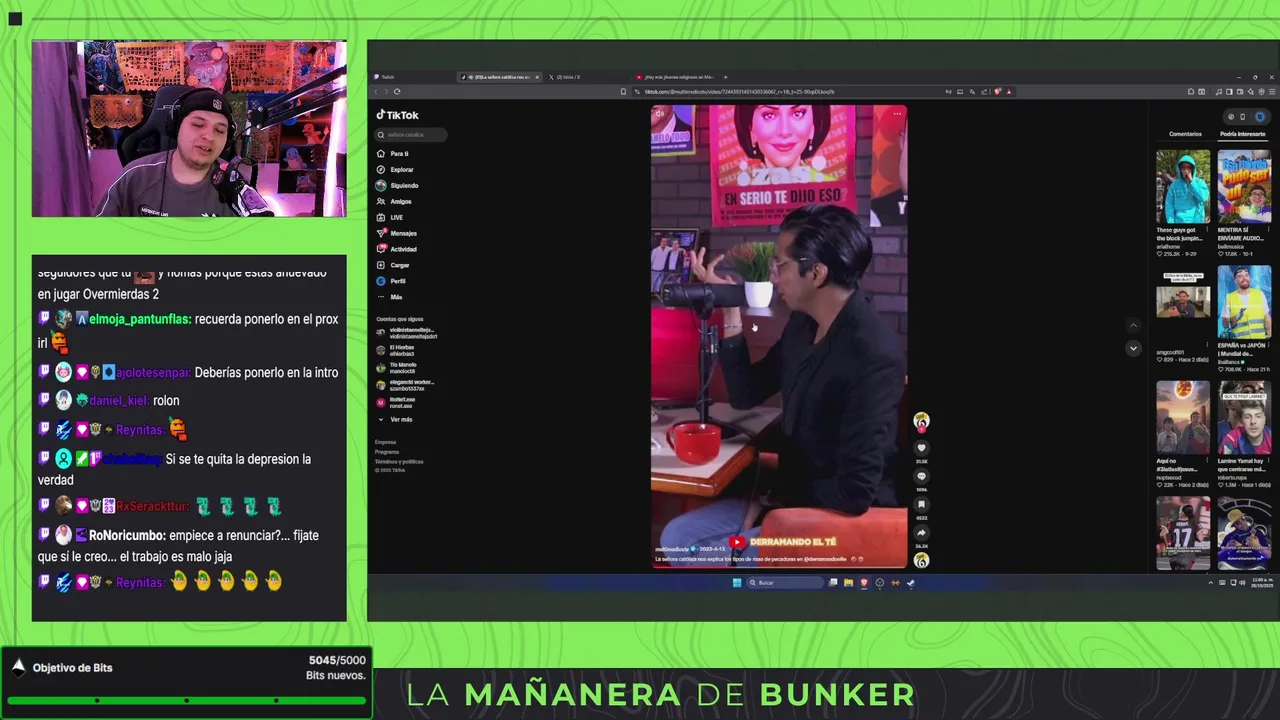Like the TikTok video heart icon
Image resolution: width=1280 pixels, height=720 pixels.
coord(921,449)
